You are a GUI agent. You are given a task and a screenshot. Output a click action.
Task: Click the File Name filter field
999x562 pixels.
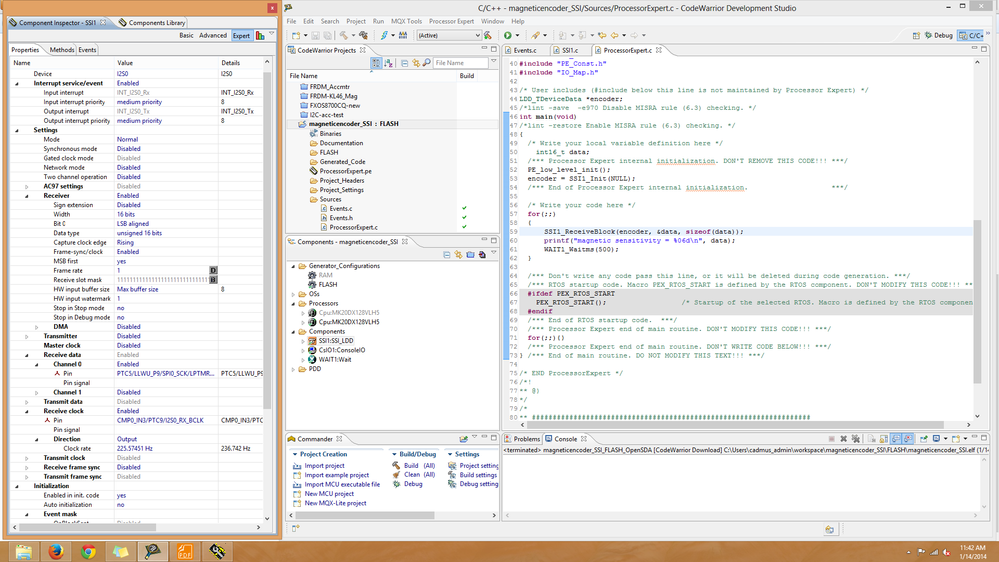tap(461, 63)
